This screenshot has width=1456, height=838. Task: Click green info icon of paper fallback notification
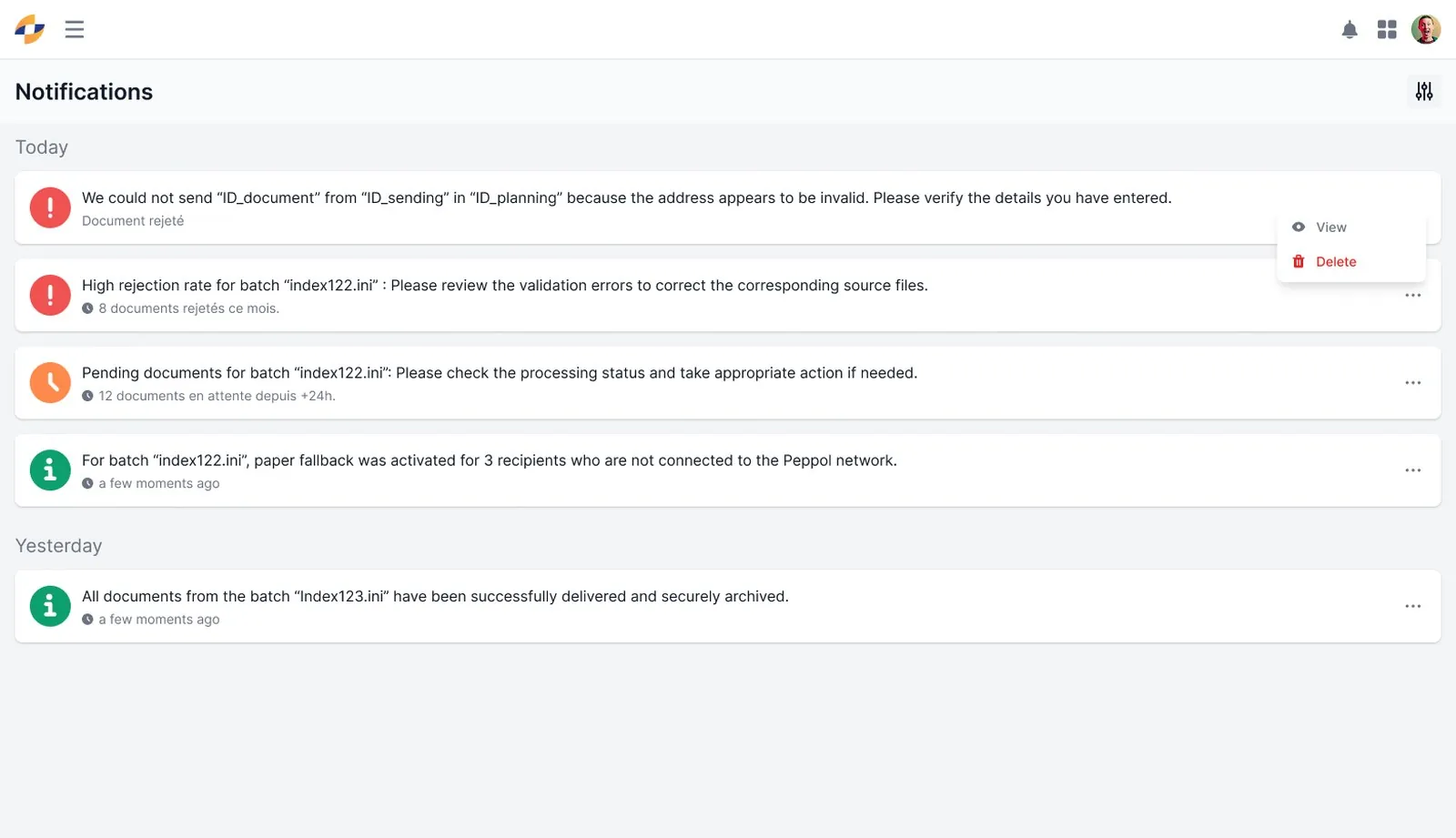(x=50, y=470)
